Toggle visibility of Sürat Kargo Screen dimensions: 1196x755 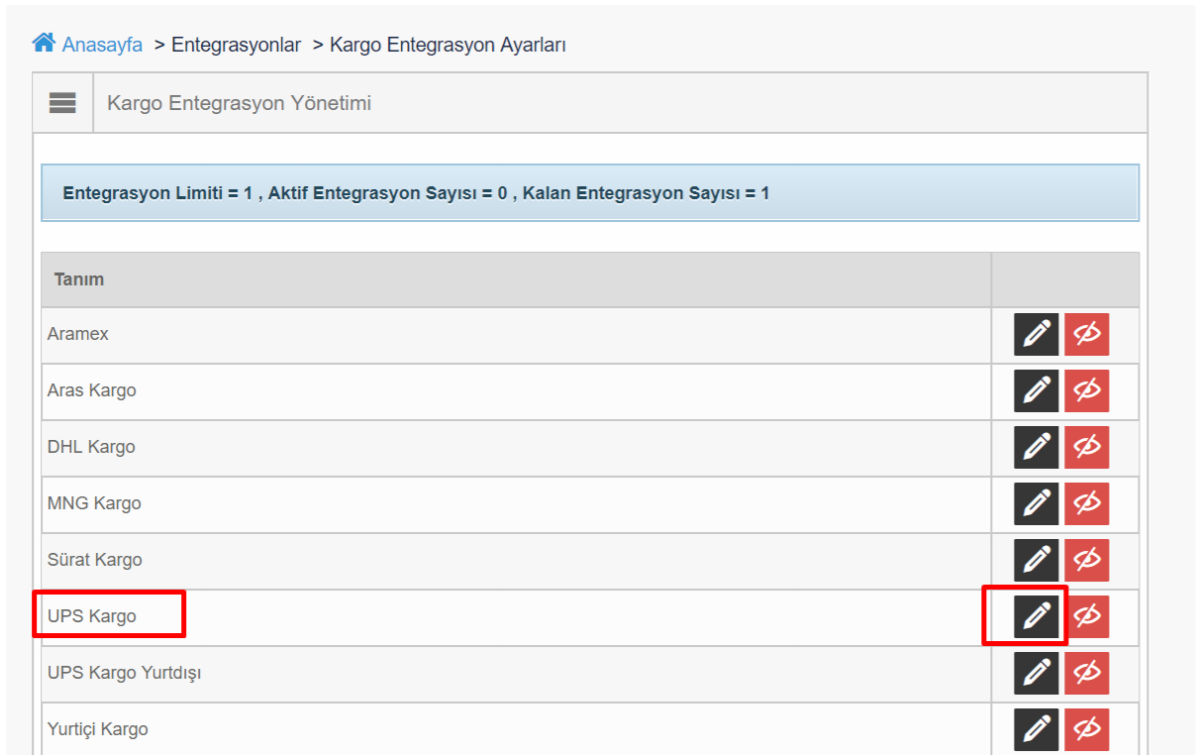point(1087,560)
